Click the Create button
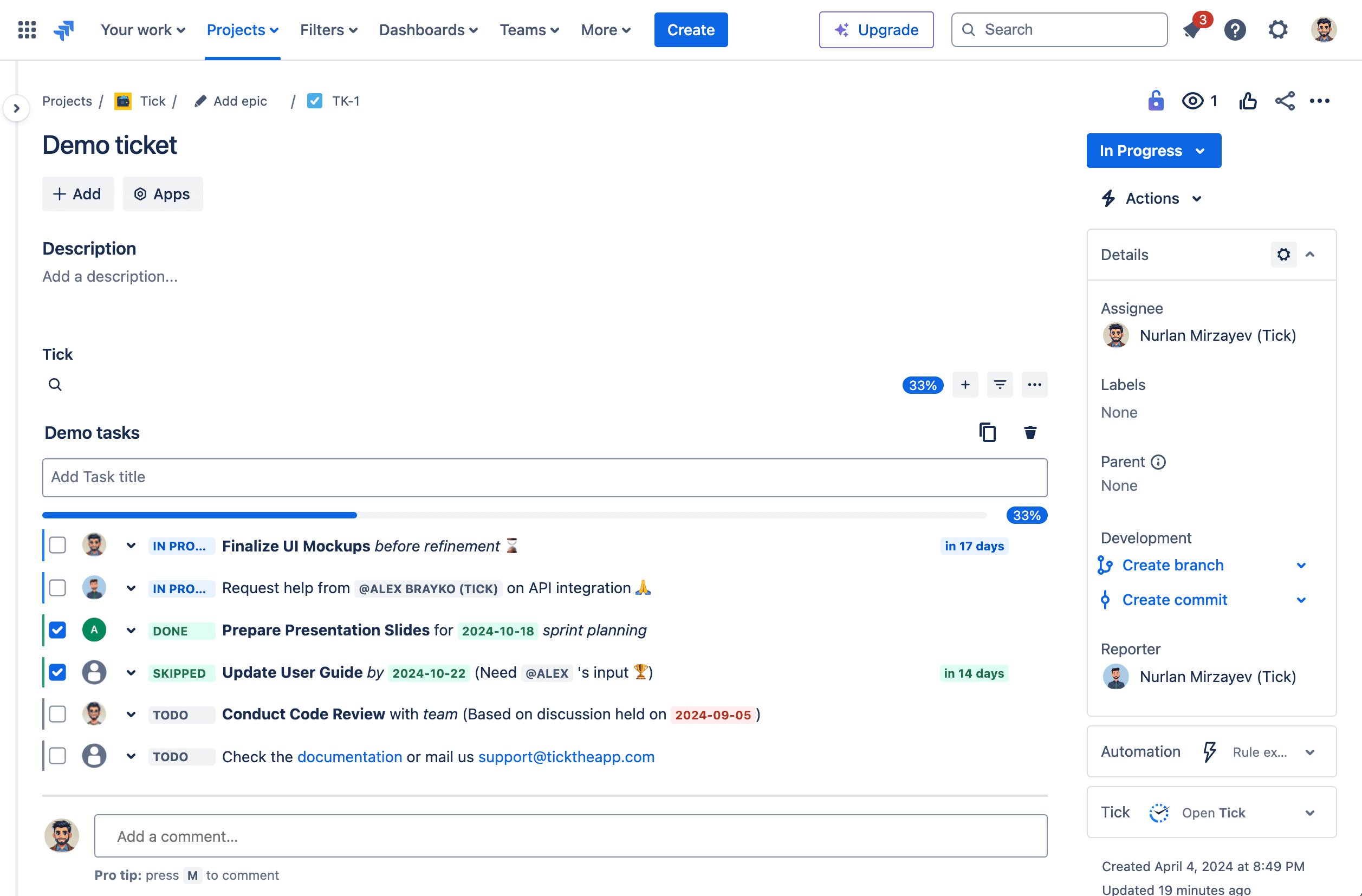This screenshot has width=1362, height=896. click(691, 30)
